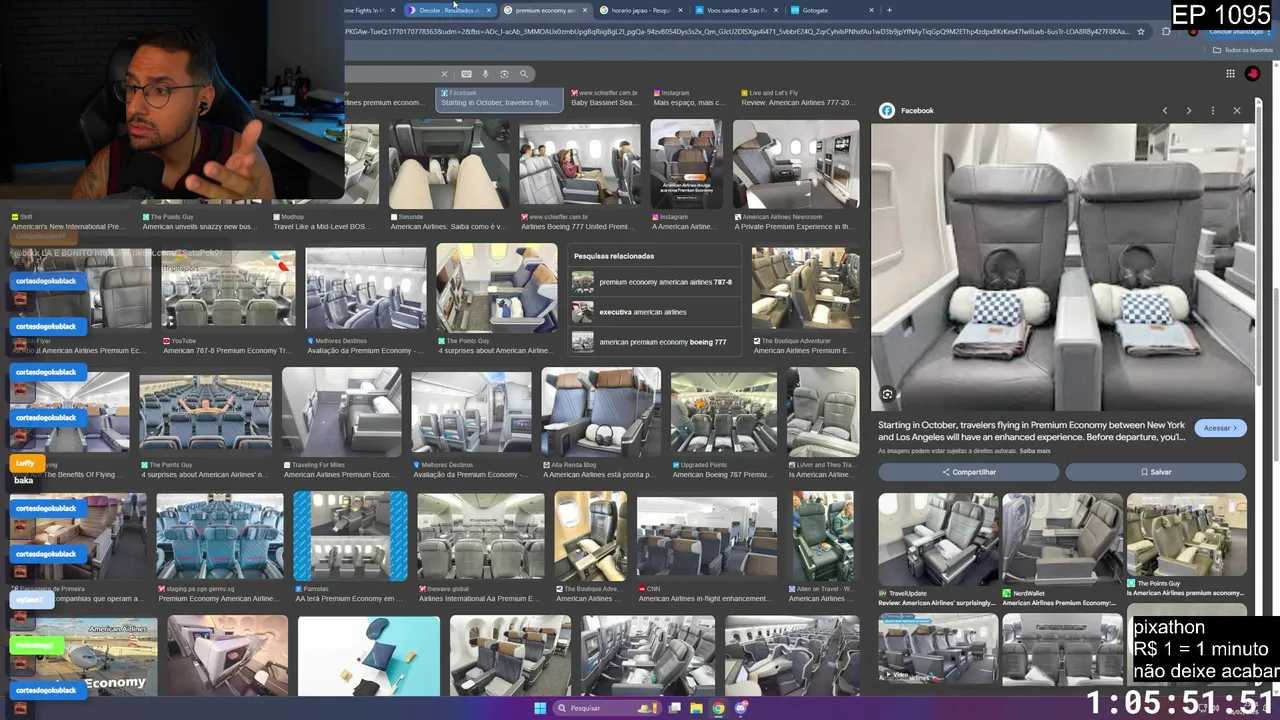1280x720 pixels.
Task: Open the Chrome extensions puzzle icon
Action: coord(1166,32)
